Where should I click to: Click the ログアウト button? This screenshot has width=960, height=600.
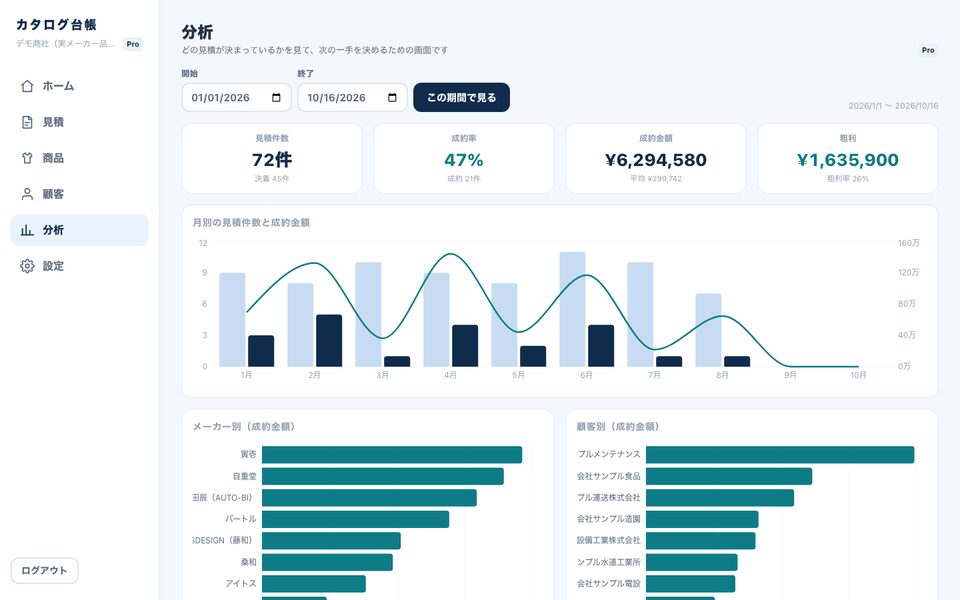click(x=45, y=571)
